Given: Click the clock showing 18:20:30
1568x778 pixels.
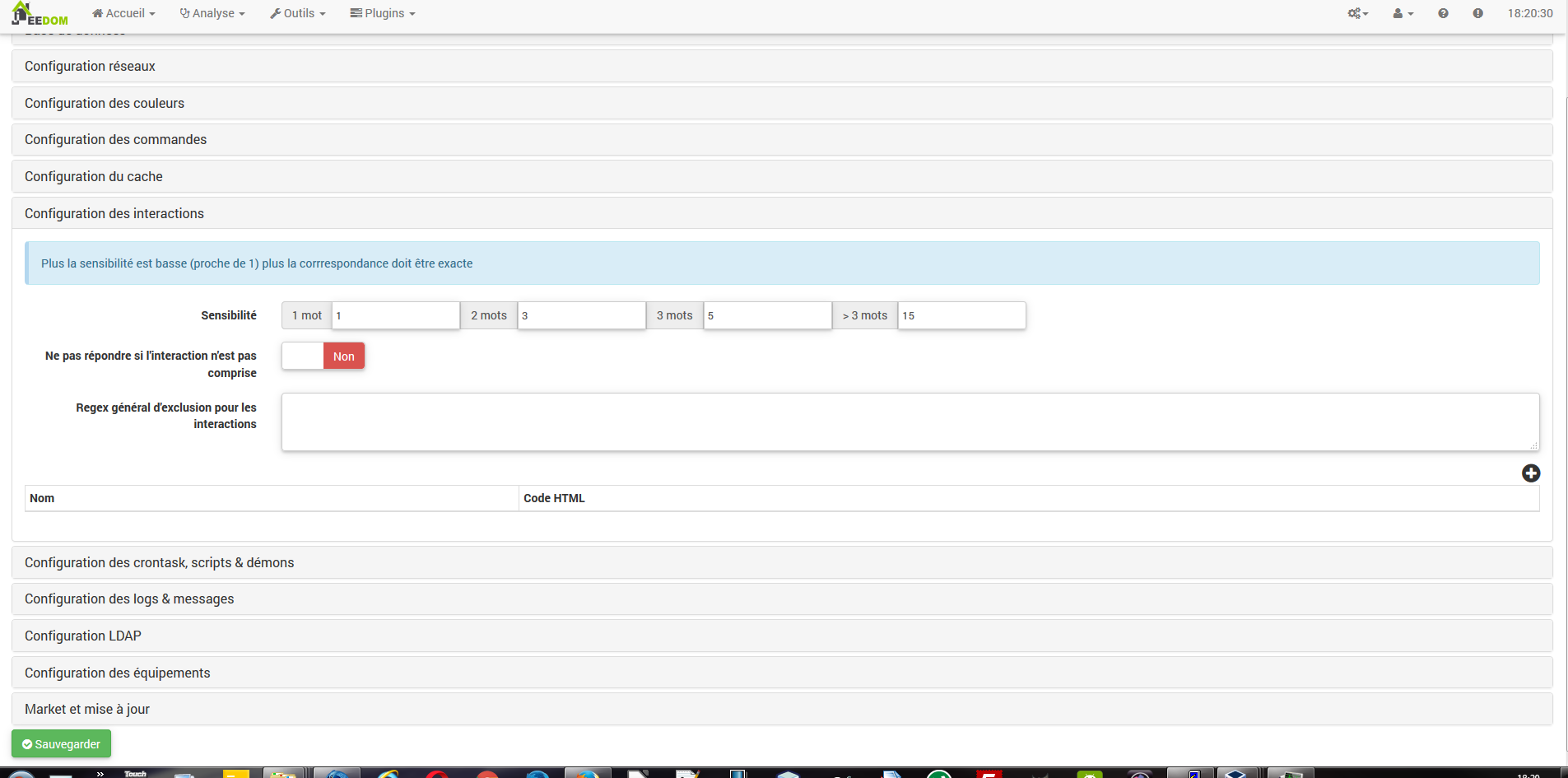Looking at the screenshot, I should (1529, 13).
